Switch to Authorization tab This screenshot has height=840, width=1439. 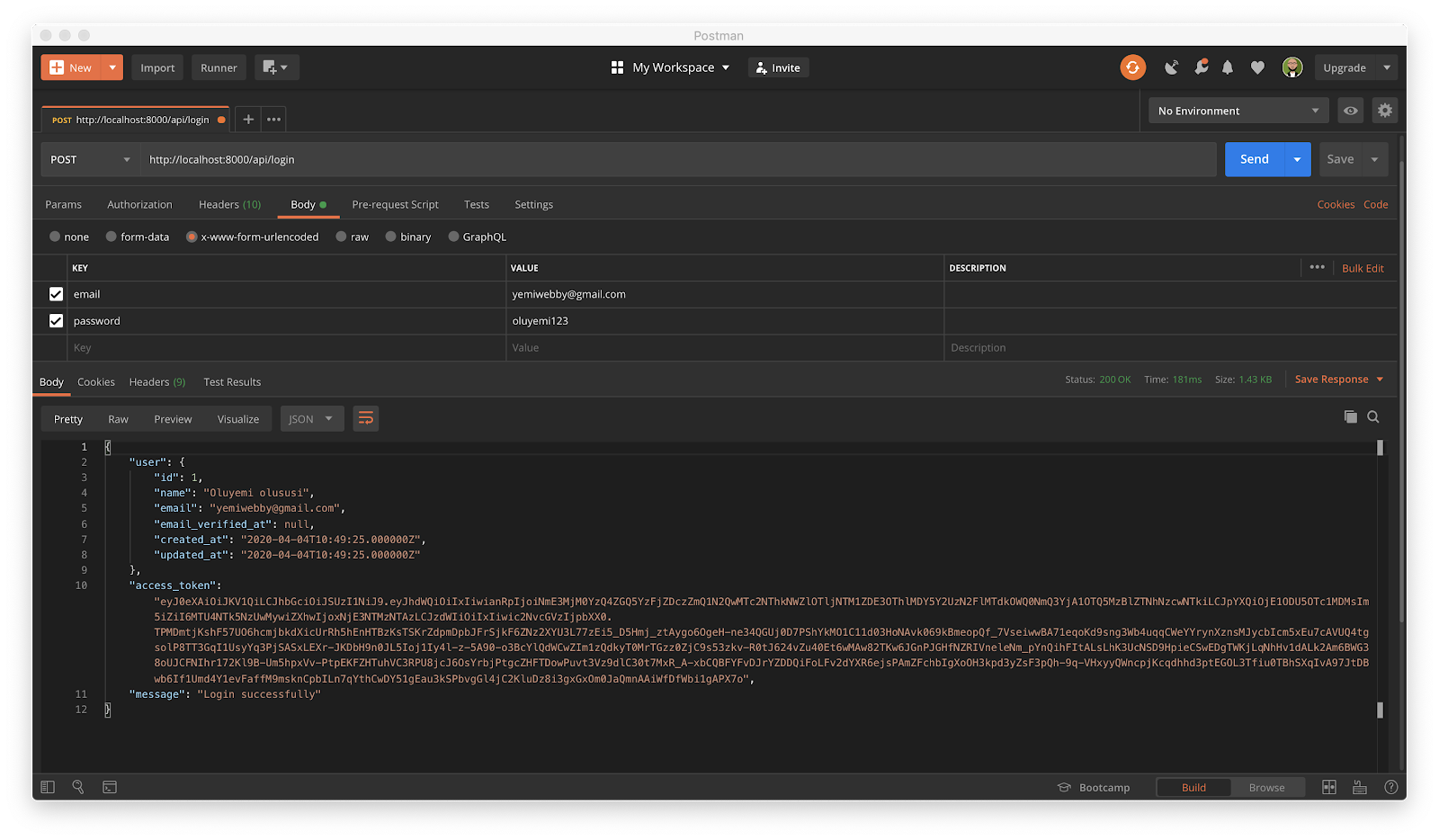click(139, 204)
